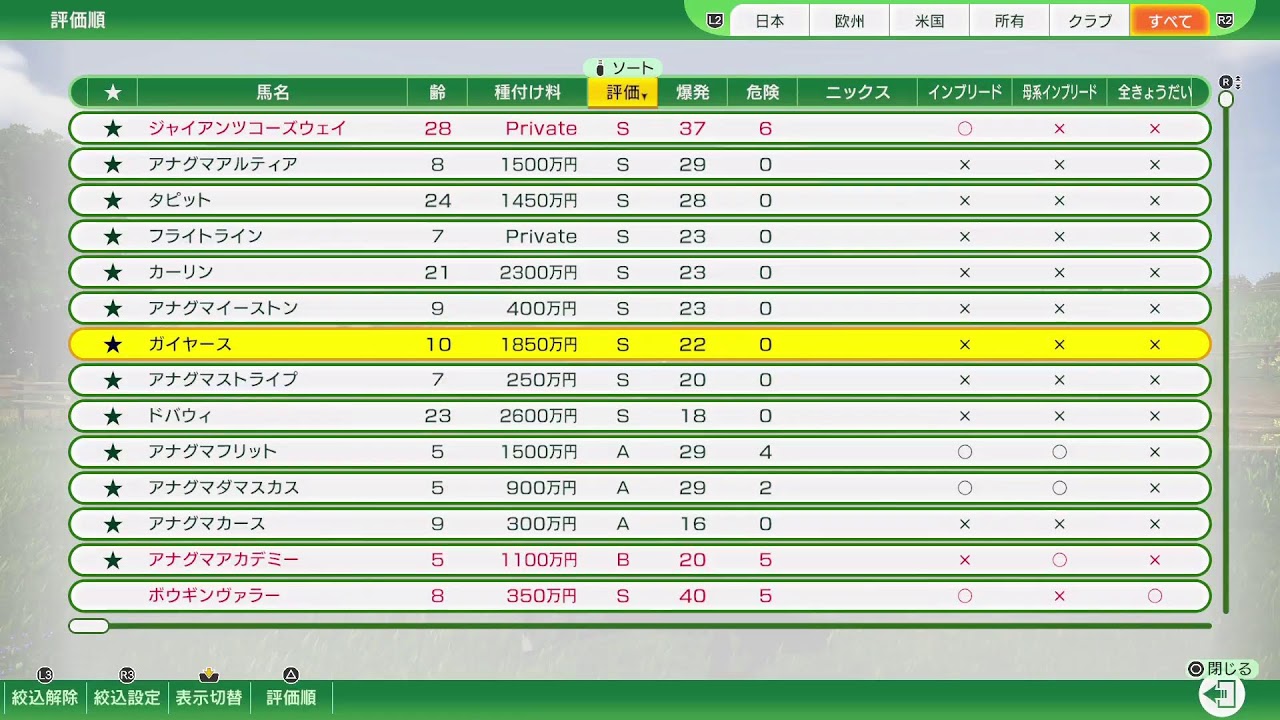
Task: Select the ボウギンヴァラー horse row
Action: point(400,595)
